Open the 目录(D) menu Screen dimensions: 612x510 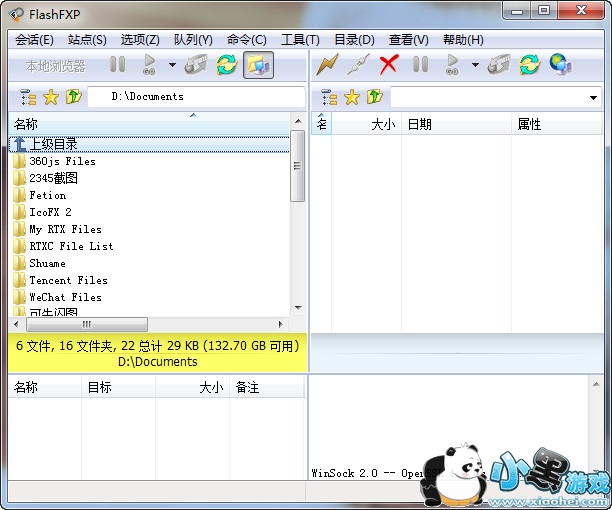click(x=354, y=40)
